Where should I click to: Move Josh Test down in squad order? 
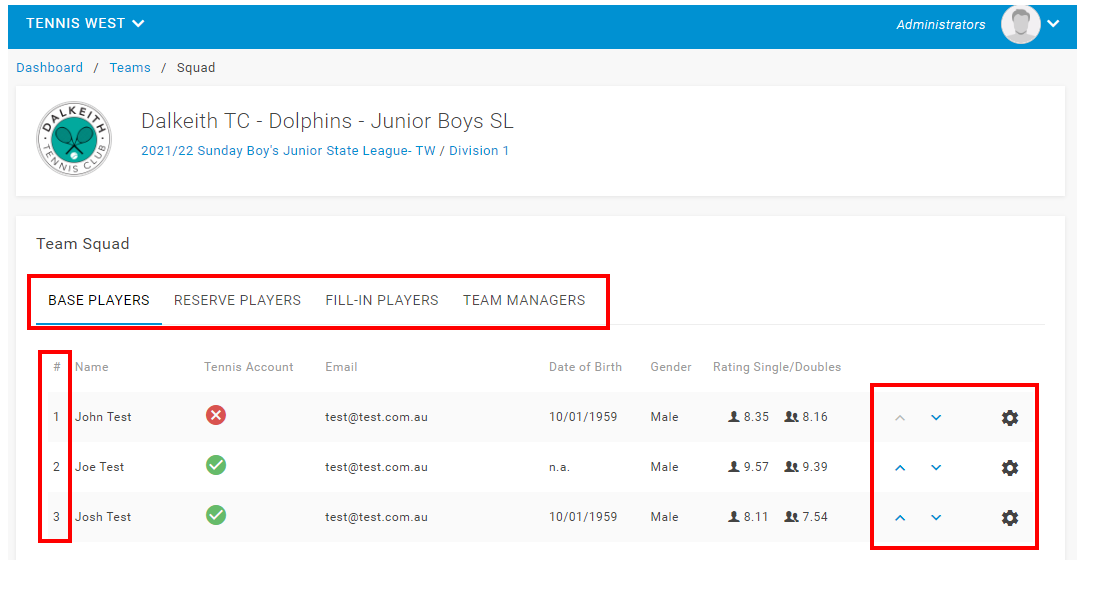[x=936, y=517]
